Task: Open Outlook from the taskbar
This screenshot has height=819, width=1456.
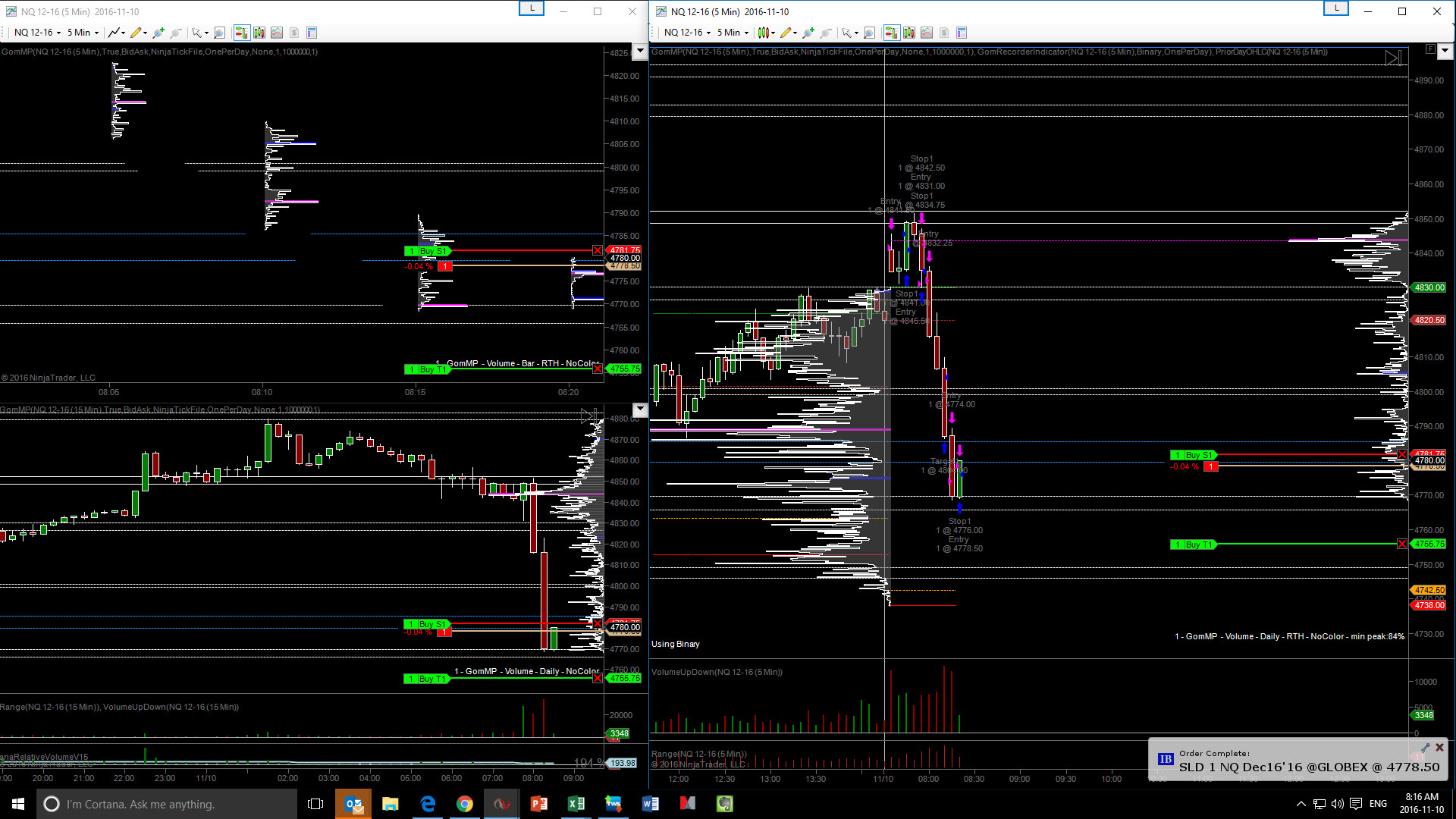Action: [353, 804]
